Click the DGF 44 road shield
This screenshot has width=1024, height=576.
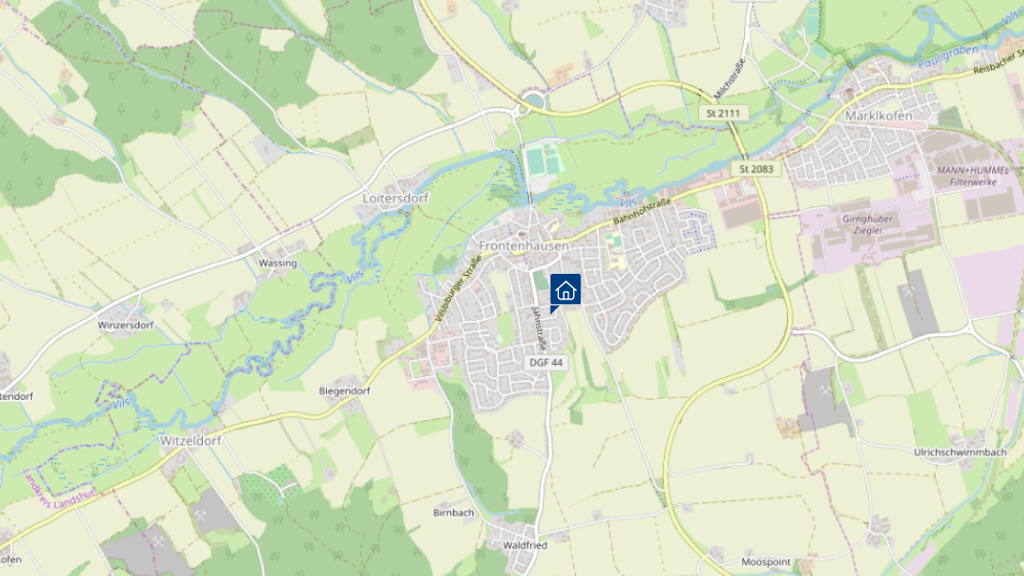tap(546, 362)
